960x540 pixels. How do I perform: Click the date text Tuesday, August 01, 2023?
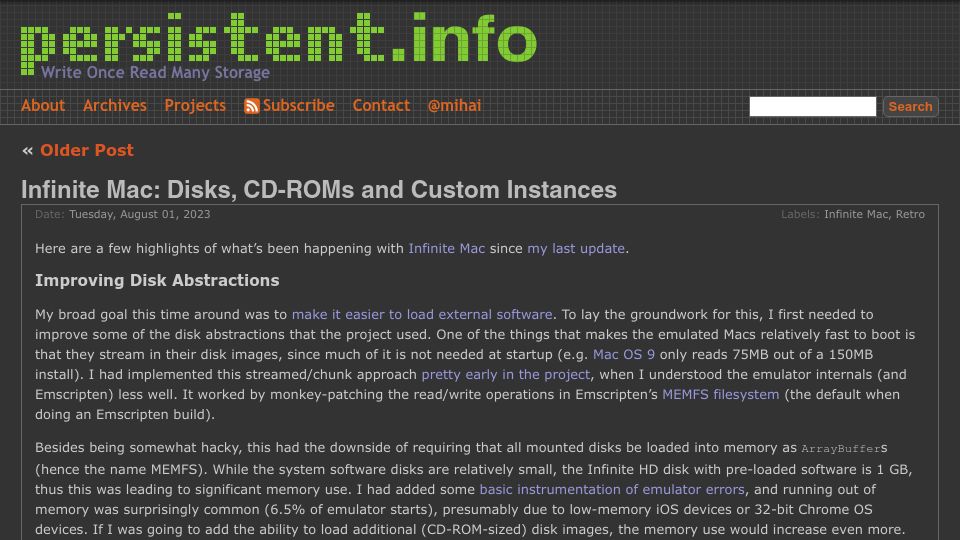click(140, 214)
